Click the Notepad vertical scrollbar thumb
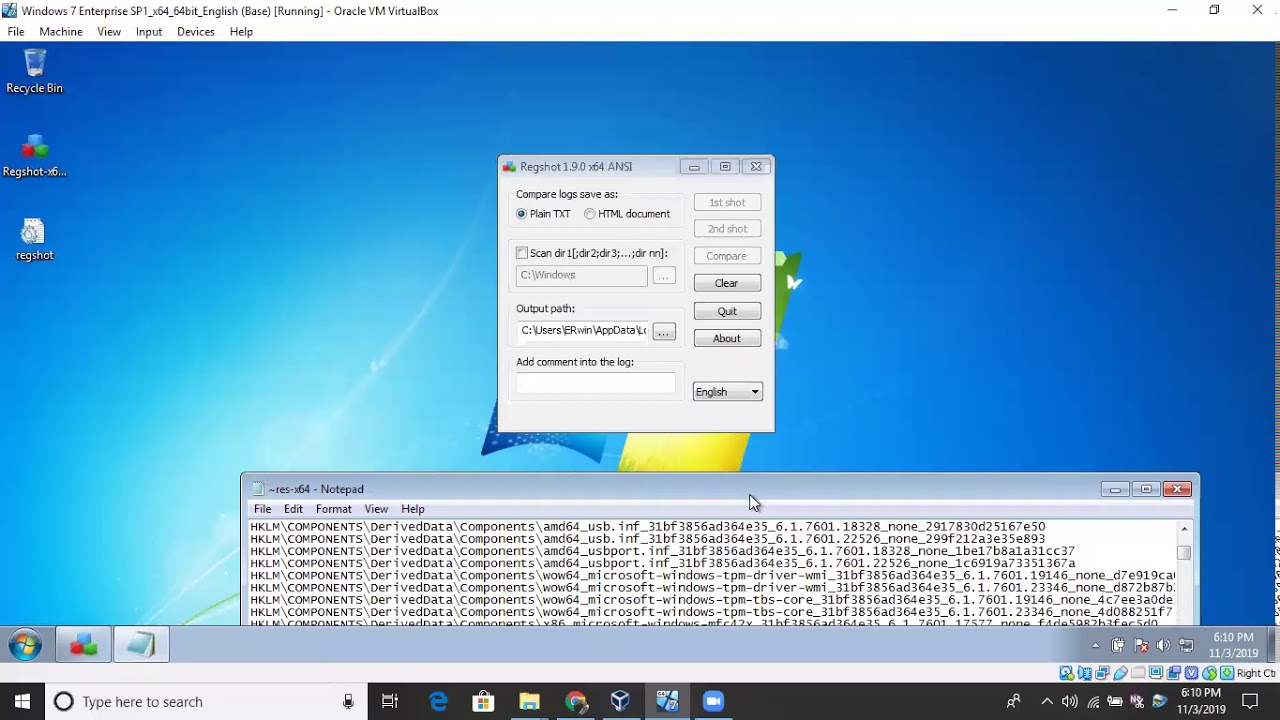This screenshot has width=1280, height=720. [1184, 552]
